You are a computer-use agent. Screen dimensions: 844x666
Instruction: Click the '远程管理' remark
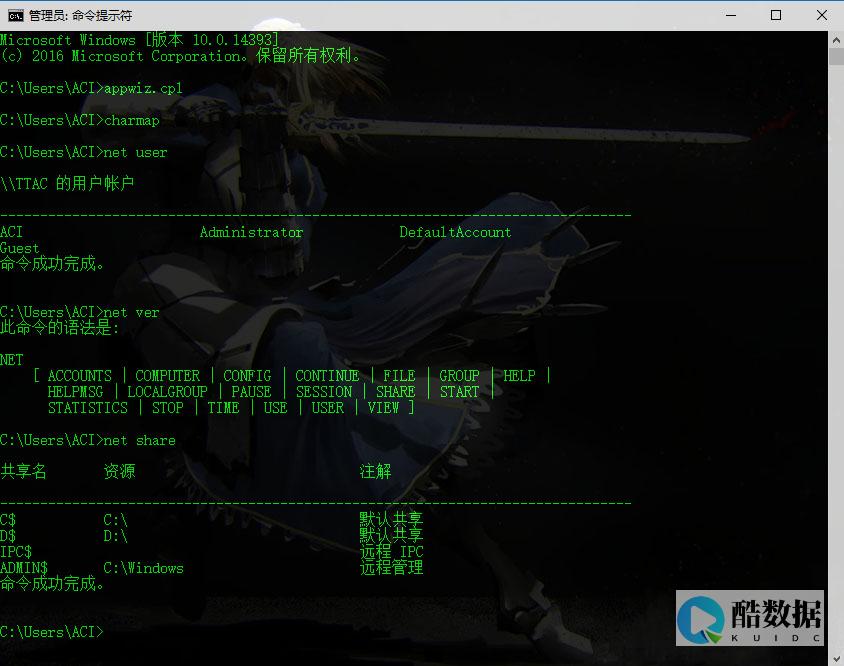coord(391,567)
